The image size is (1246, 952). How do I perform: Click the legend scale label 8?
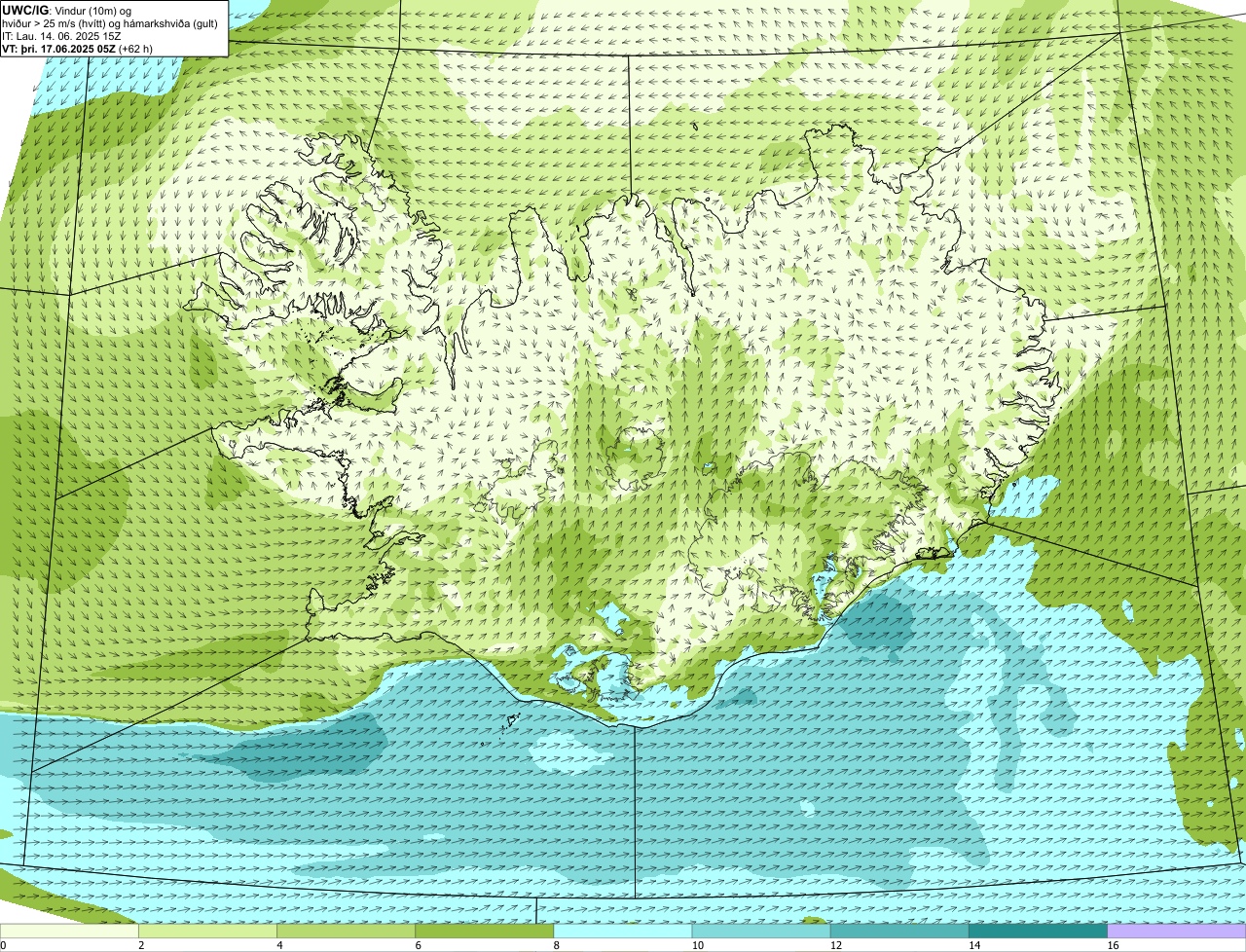[557, 945]
